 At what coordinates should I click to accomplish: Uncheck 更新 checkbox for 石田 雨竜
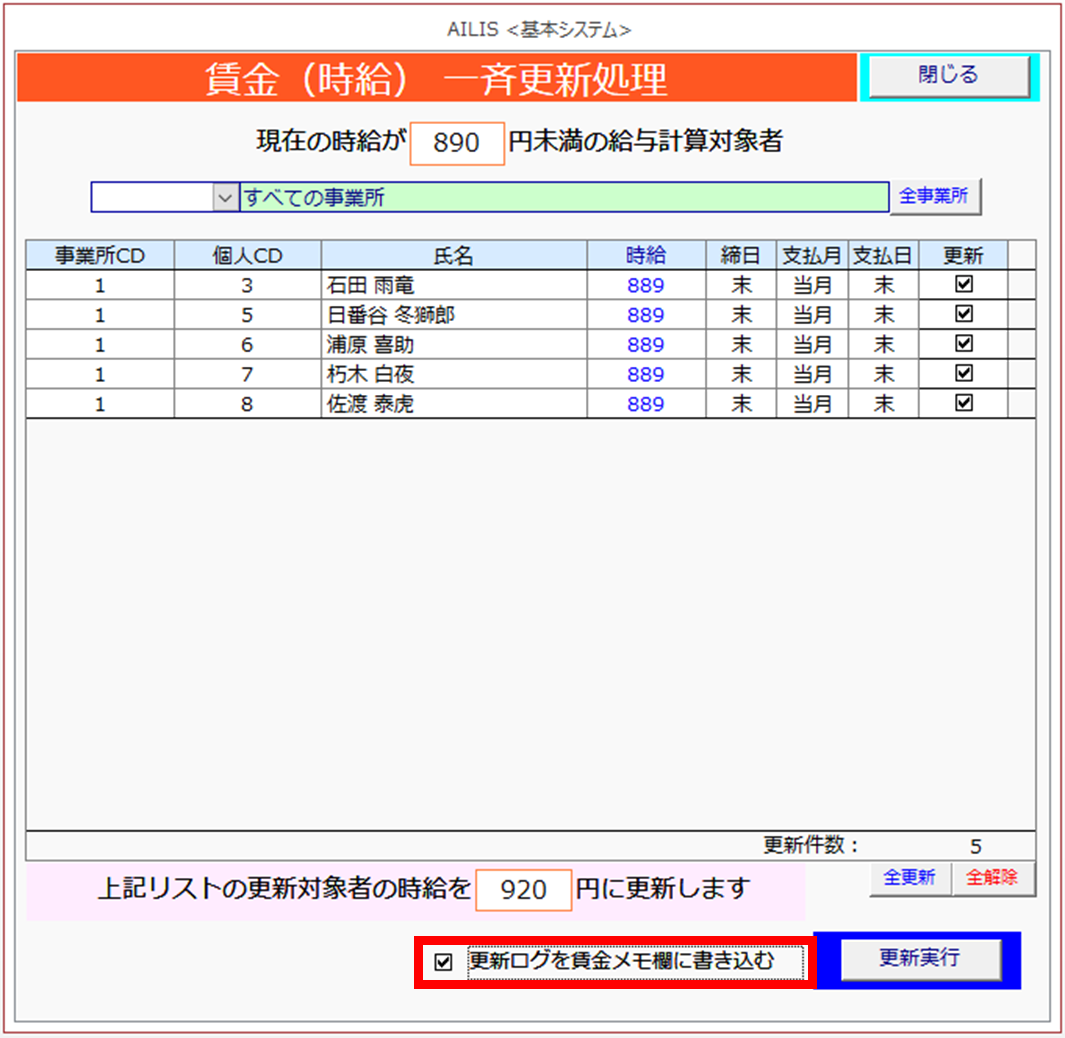(964, 285)
